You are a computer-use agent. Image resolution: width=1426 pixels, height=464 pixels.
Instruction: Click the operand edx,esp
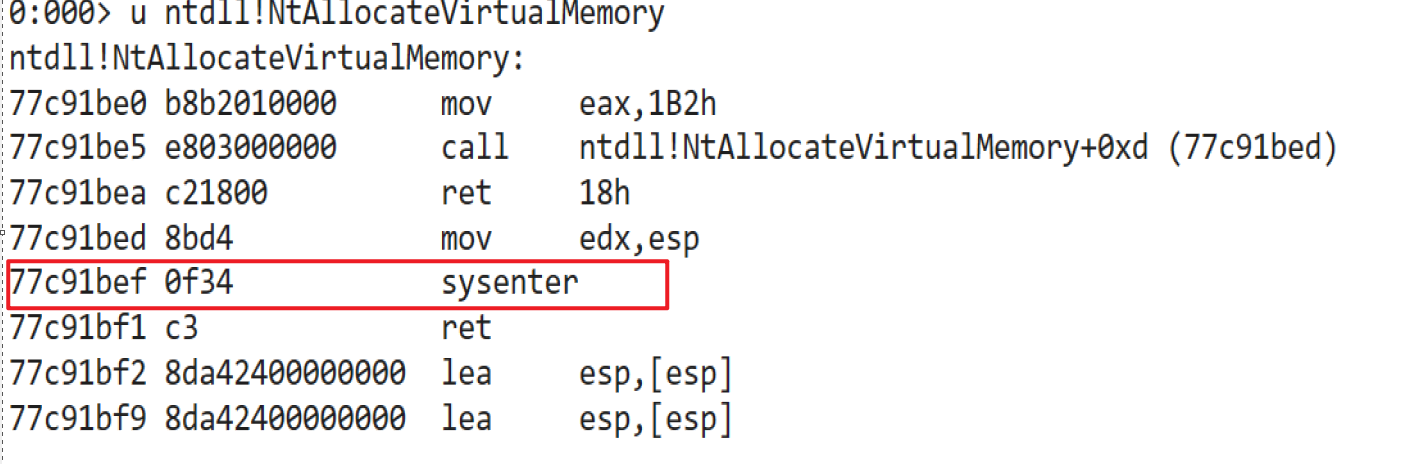click(x=639, y=238)
